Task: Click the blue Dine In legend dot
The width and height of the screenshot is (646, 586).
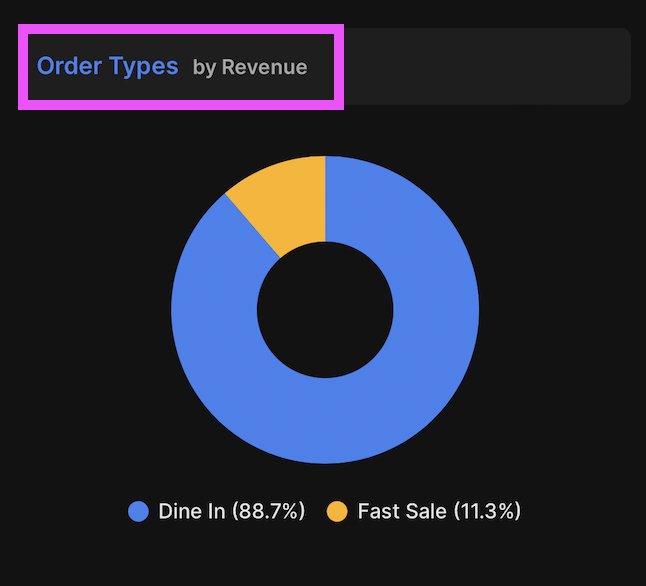Action: click(138, 512)
